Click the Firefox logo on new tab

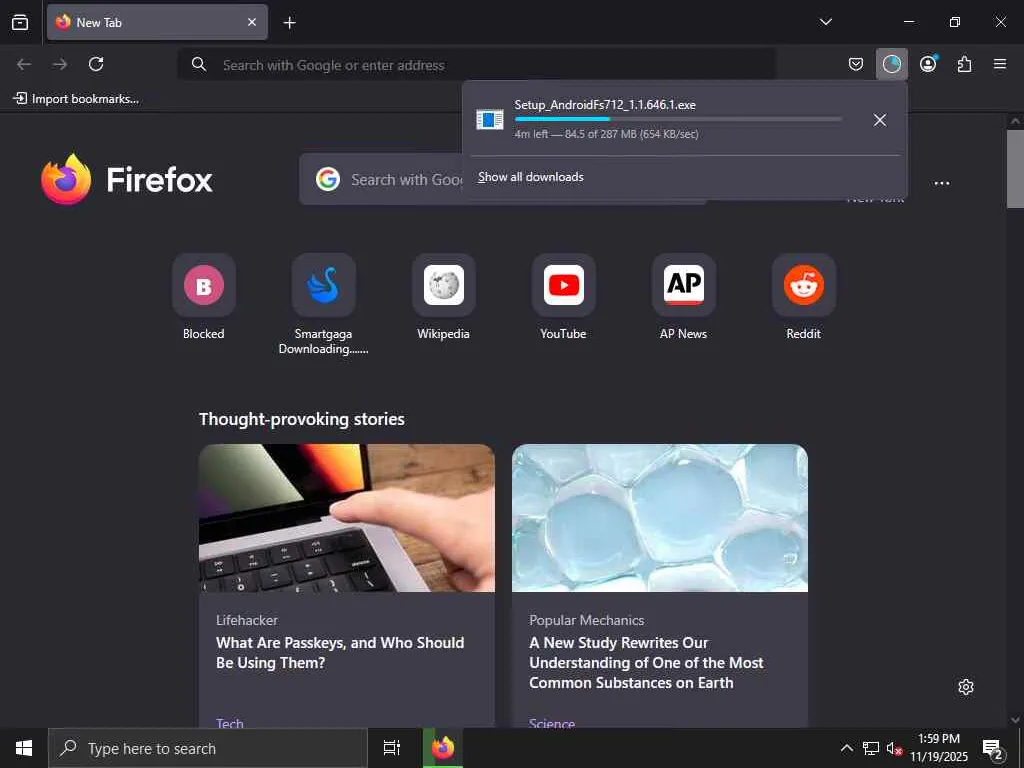[127, 179]
